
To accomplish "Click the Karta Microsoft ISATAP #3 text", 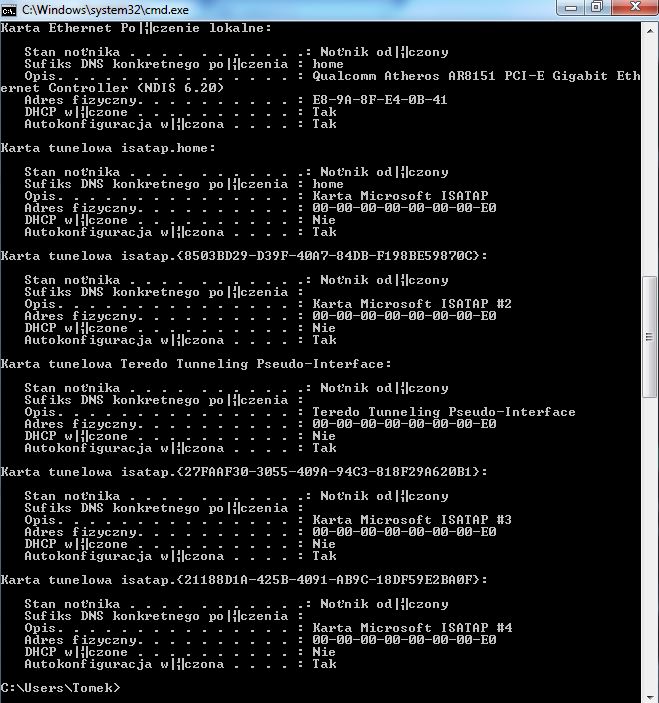I will pyautogui.click(x=412, y=520).
